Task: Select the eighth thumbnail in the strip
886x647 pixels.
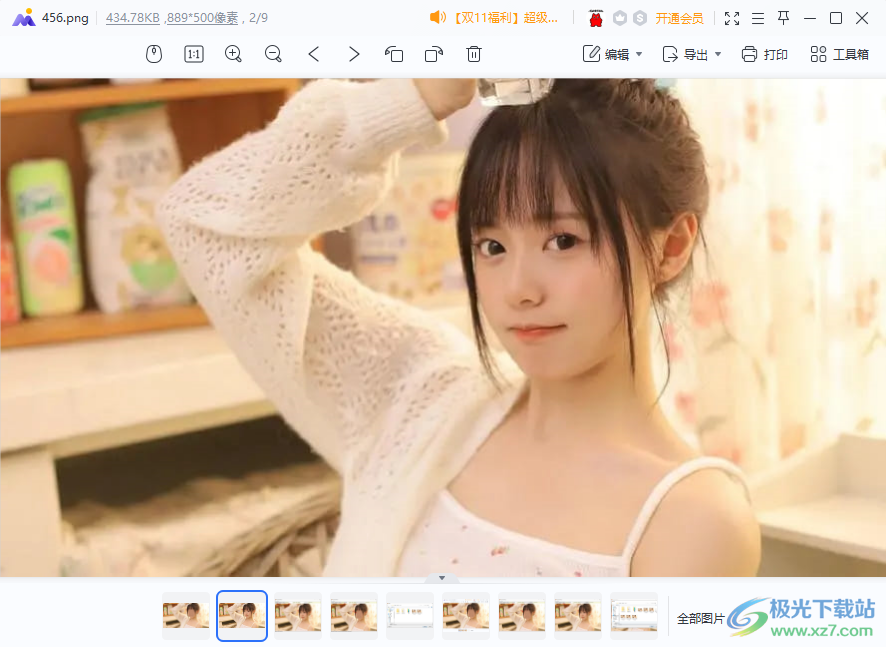Action: tap(577, 616)
